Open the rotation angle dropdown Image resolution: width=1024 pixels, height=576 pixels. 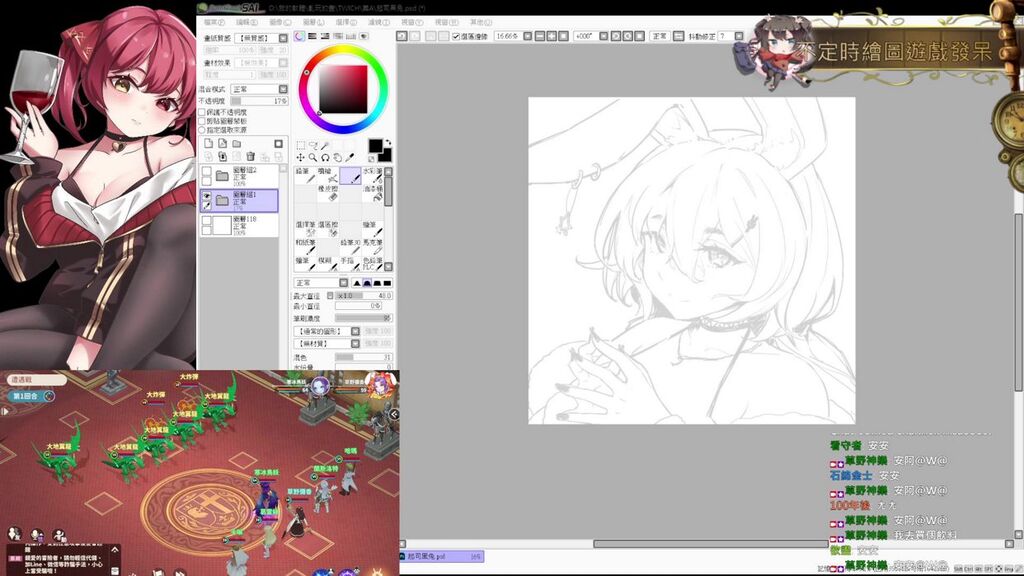tap(603, 37)
